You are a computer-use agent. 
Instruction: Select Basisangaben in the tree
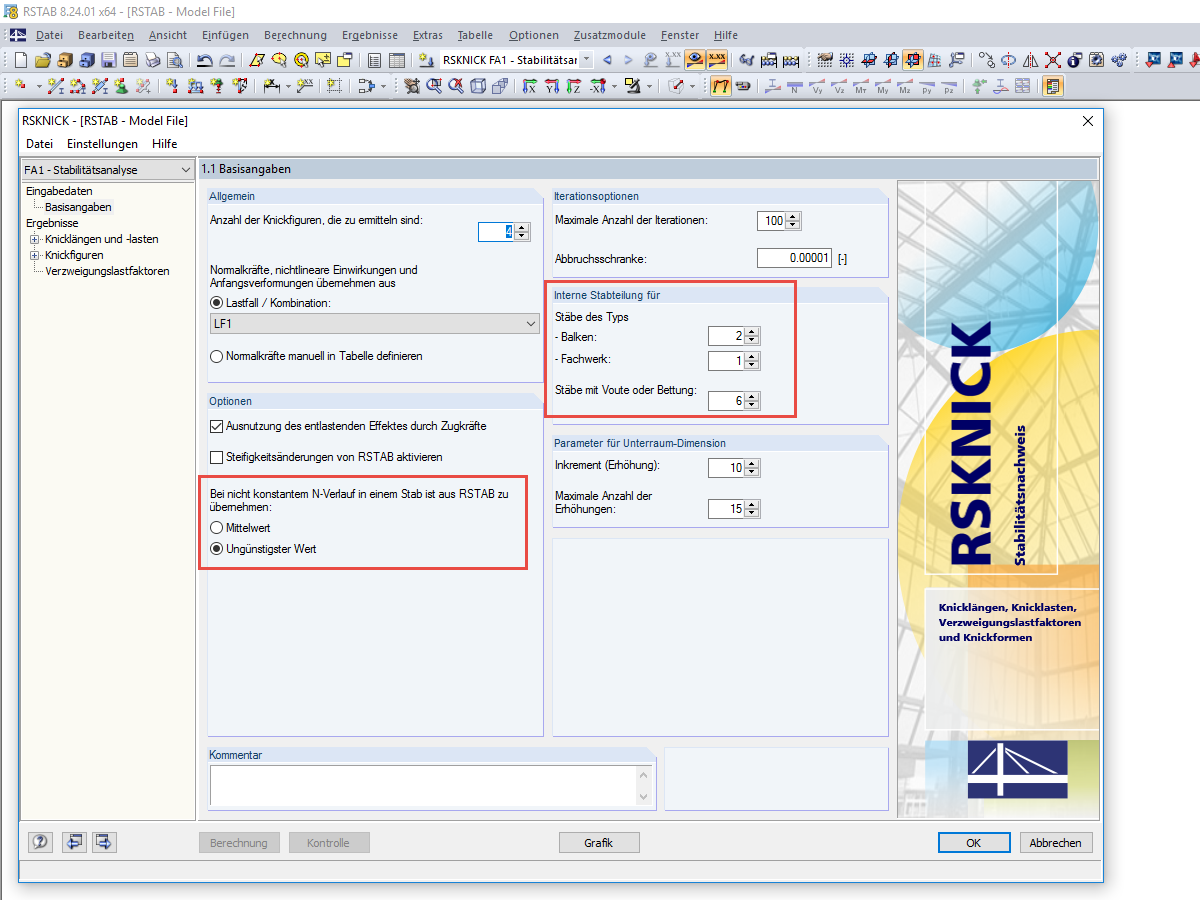point(78,207)
